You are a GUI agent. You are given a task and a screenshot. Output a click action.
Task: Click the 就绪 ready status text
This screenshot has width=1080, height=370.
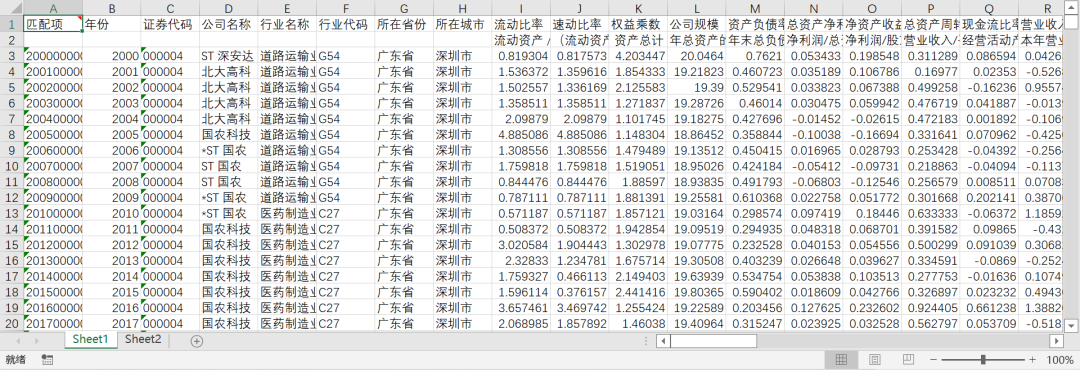coord(15,360)
